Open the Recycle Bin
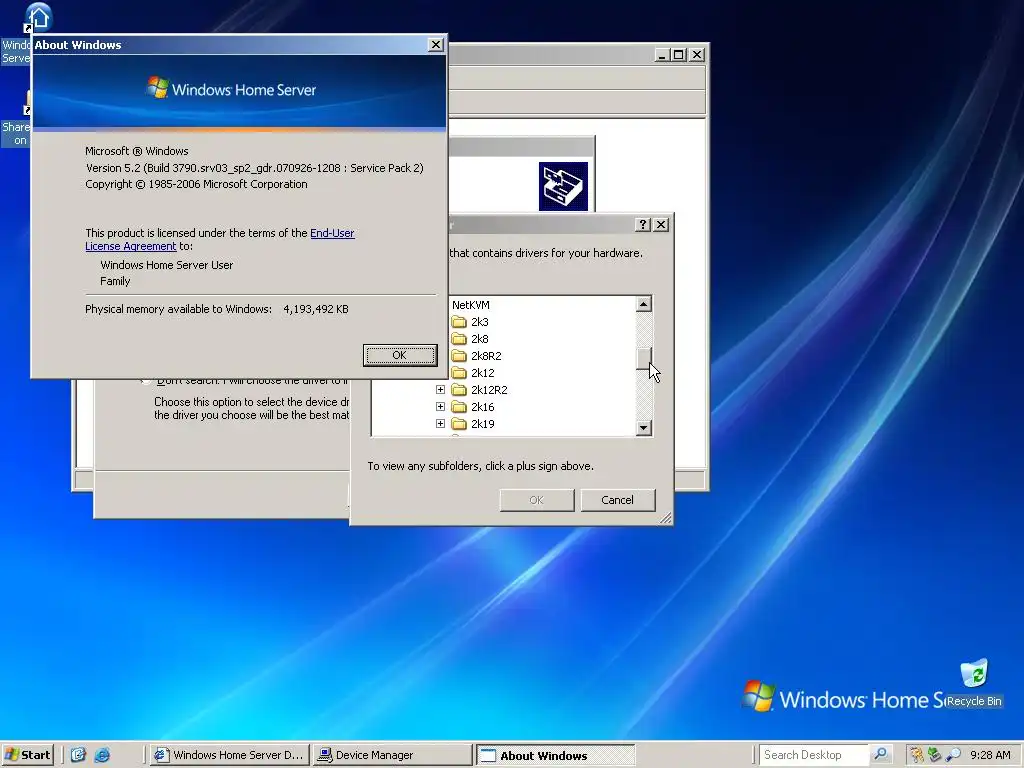1024x768 pixels. (x=974, y=684)
